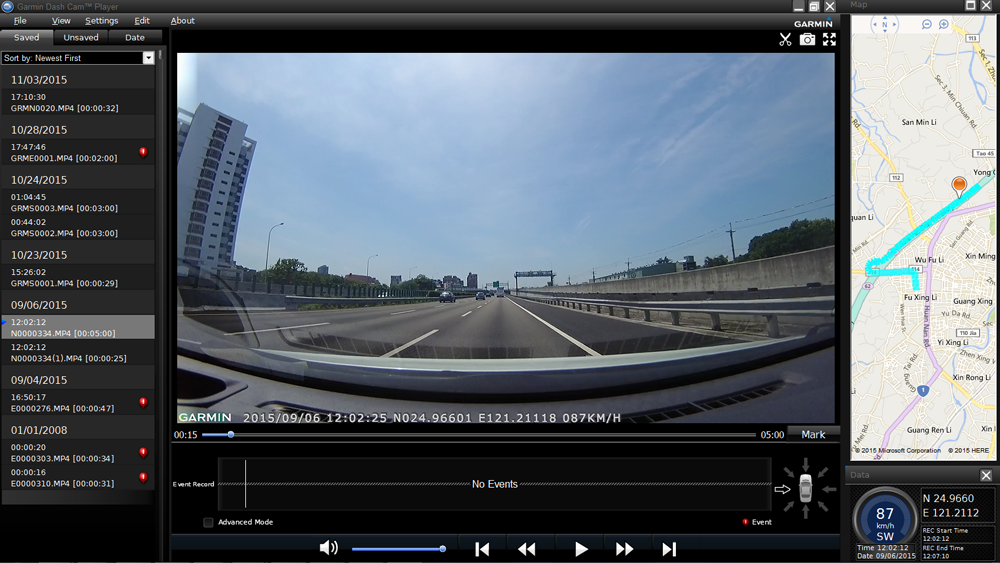Select GRMS0002.MP4 recording
Viewport: 1000px width, 563px height.
click(78, 228)
